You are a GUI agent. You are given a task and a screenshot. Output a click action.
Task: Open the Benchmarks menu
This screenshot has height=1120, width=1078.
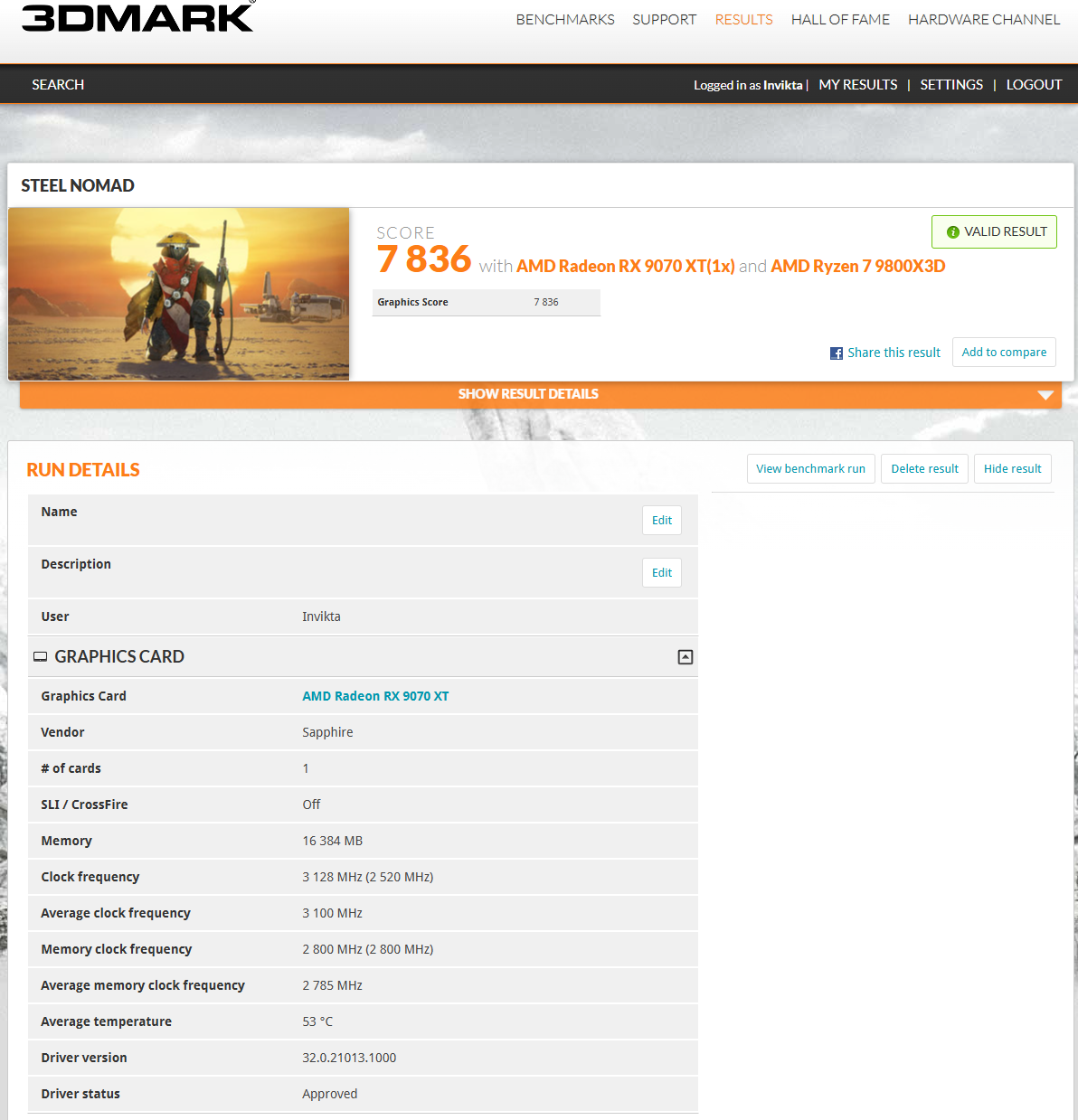pos(565,19)
